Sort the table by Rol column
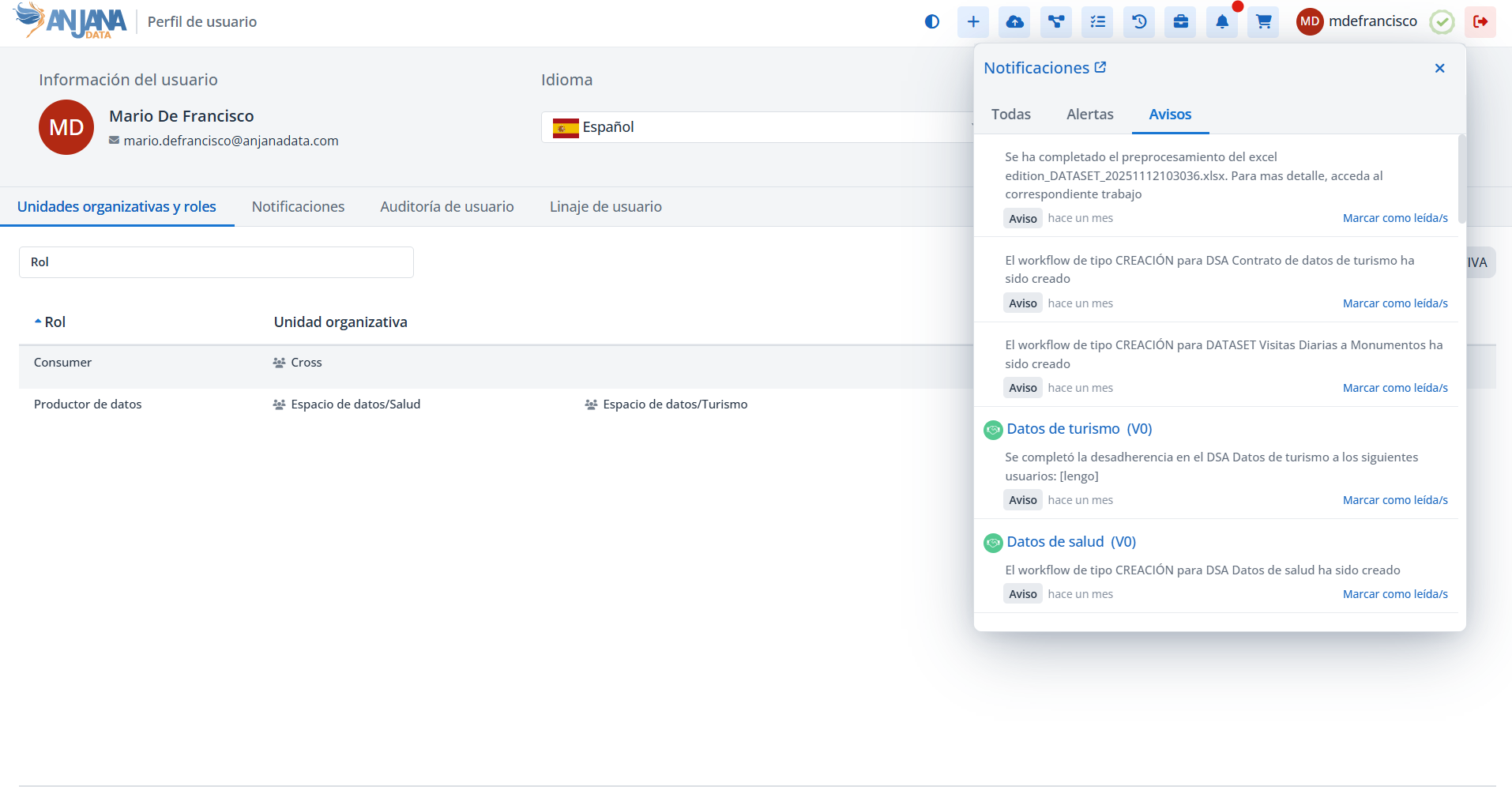Screen dimensions: 1512x809 (x=55, y=322)
